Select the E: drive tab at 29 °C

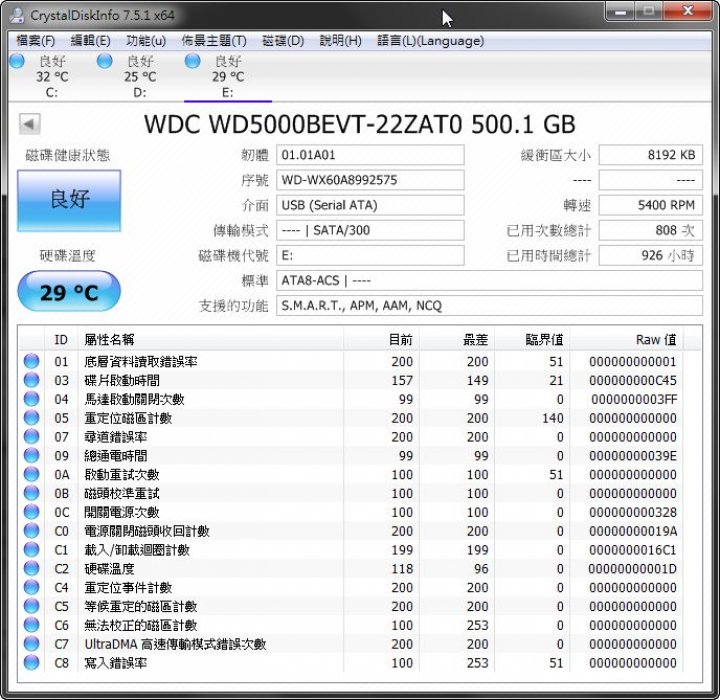click(228, 76)
